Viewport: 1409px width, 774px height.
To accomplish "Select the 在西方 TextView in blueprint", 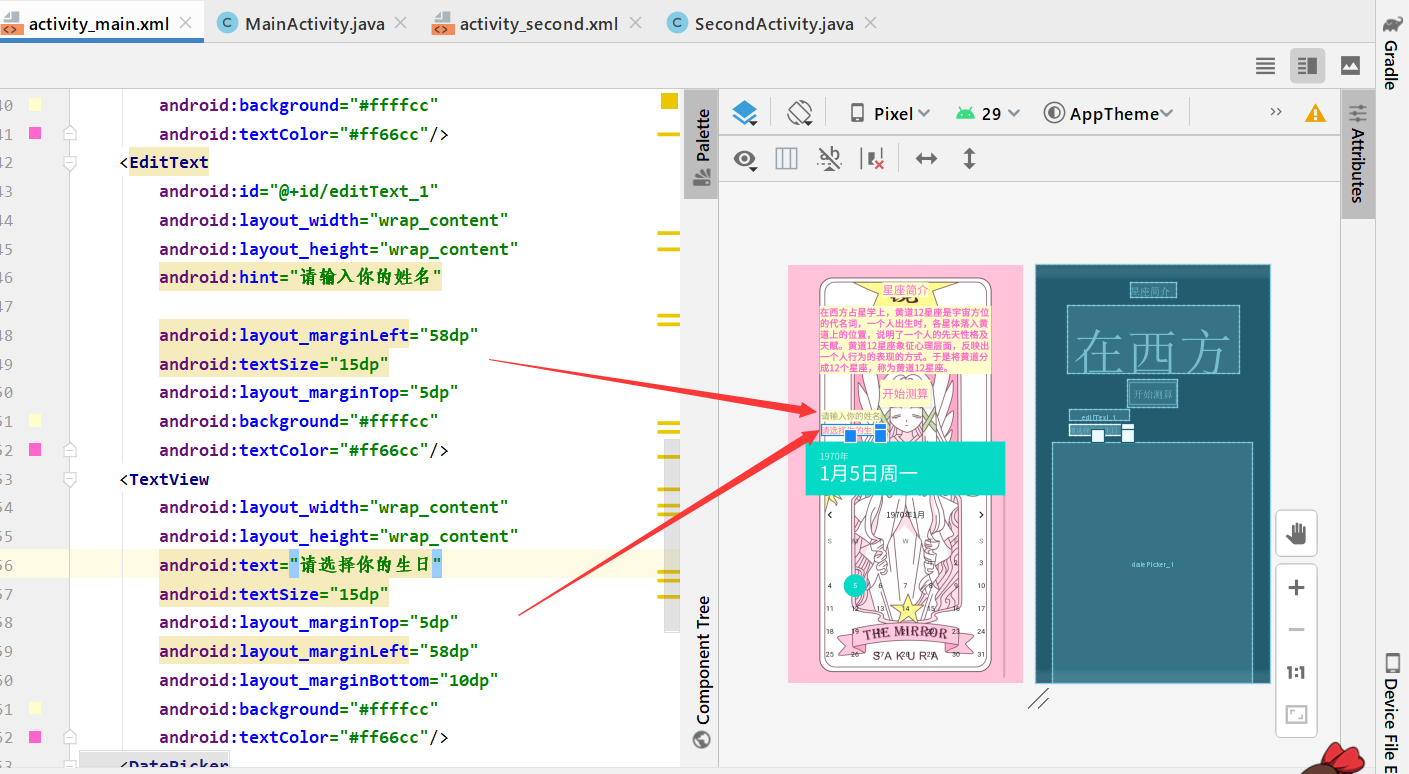I will (x=1153, y=341).
